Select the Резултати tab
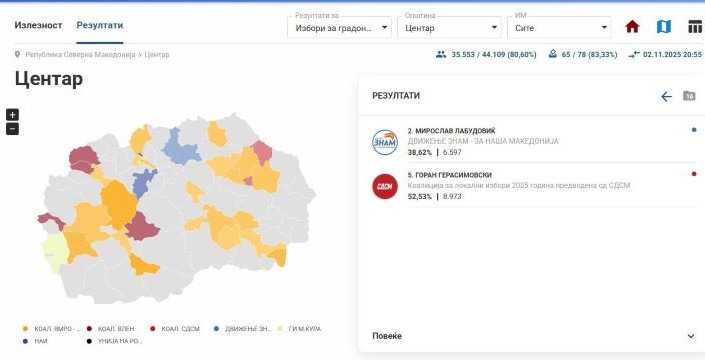 pyautogui.click(x=99, y=26)
